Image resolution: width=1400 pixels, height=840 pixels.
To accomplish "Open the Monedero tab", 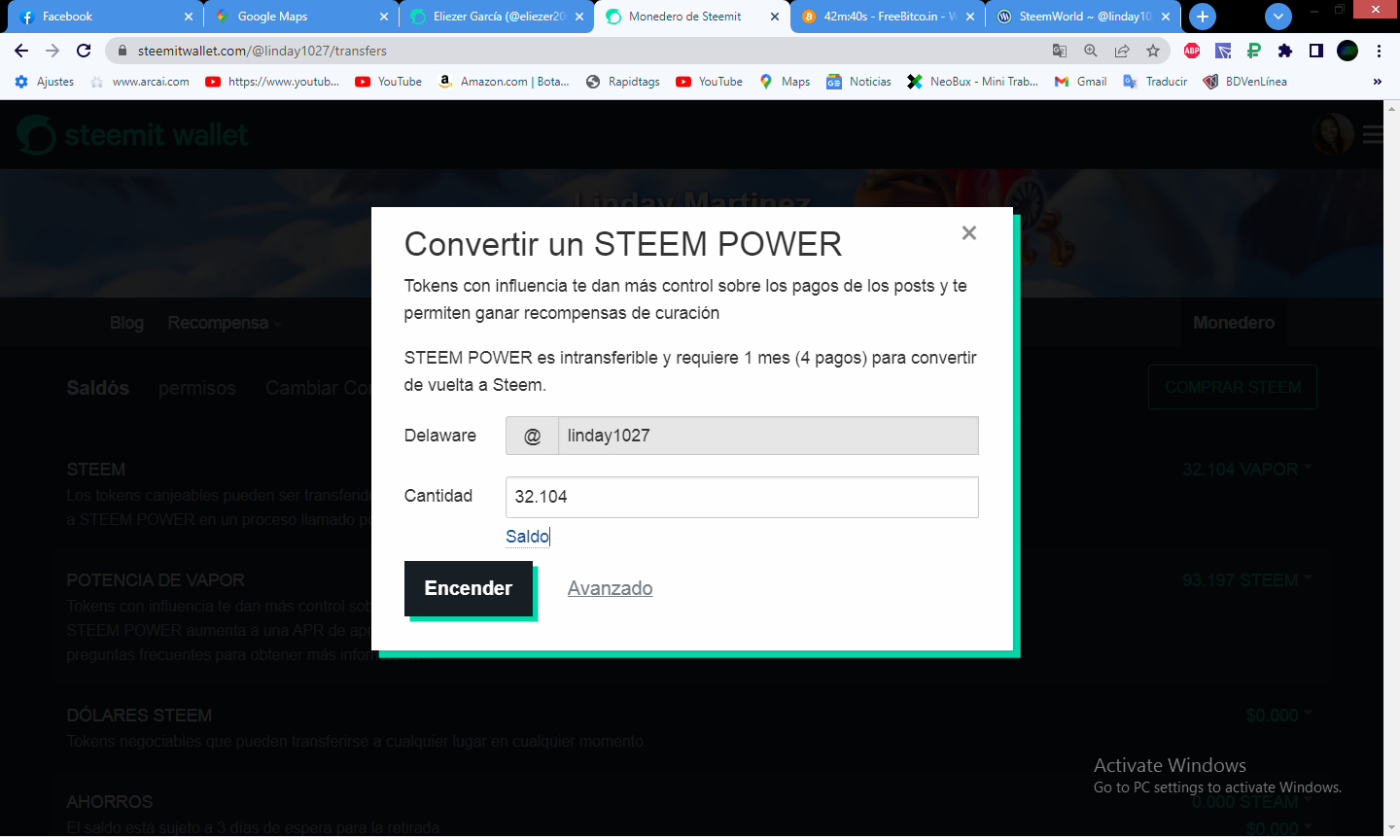I will click(1234, 323).
